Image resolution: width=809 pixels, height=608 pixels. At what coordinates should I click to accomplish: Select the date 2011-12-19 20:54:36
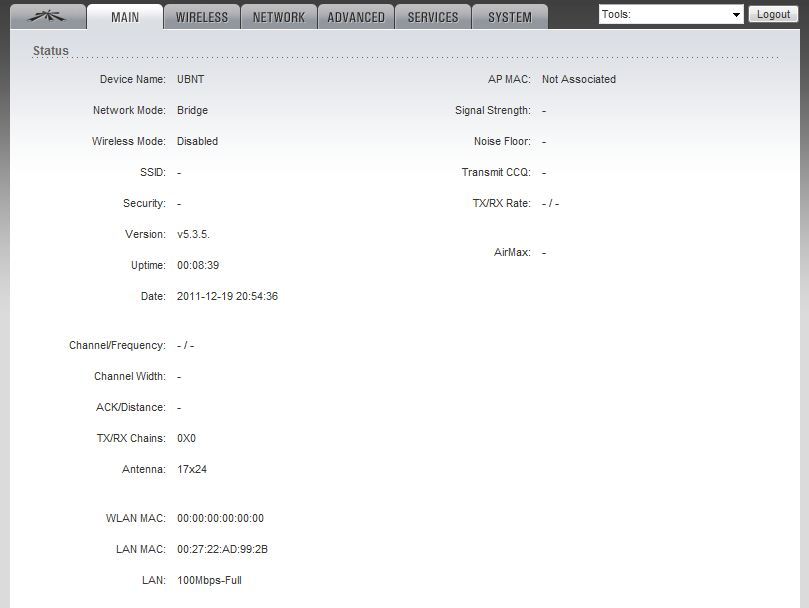tap(227, 296)
